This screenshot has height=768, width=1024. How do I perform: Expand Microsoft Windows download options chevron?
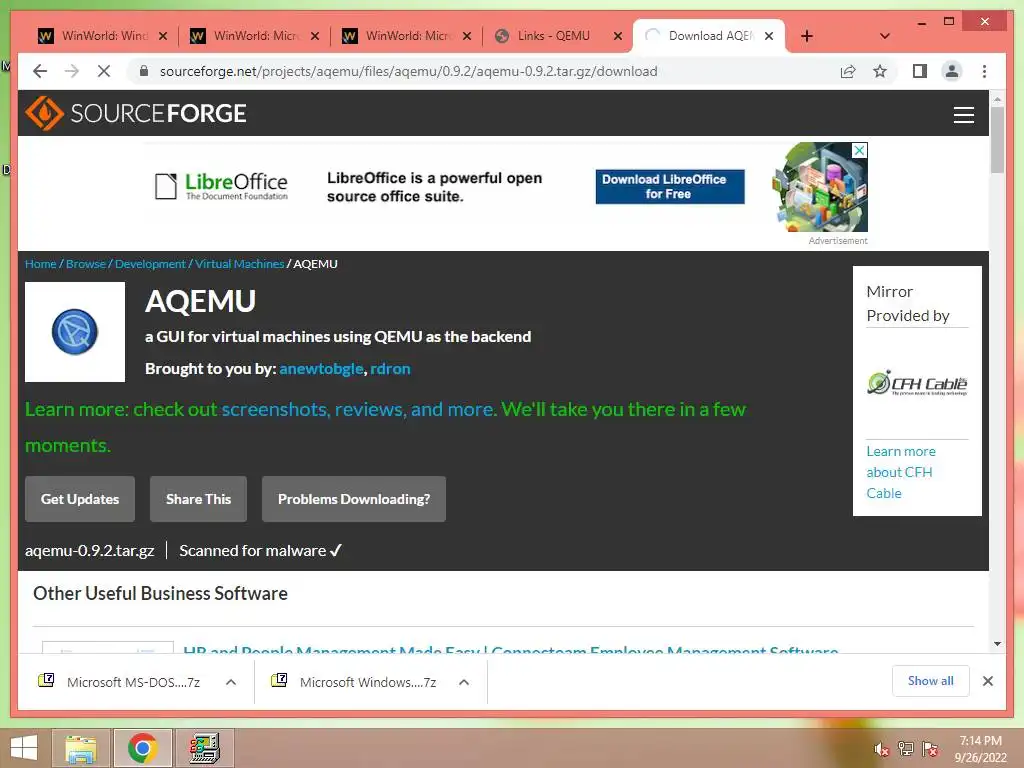[464, 682]
